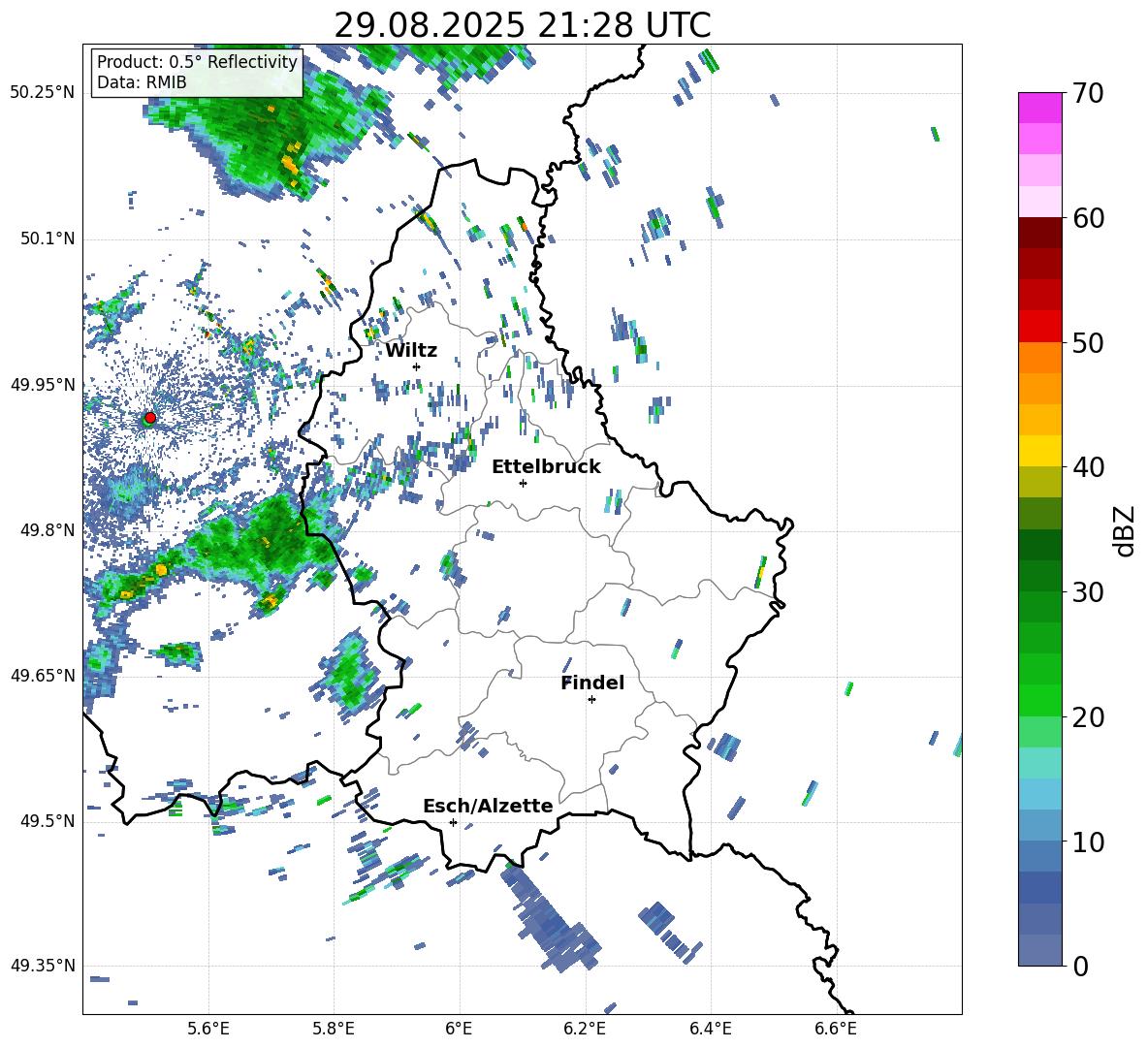Click the Wiltz city label
This screenshot has height=1048, width=1148.
pyautogui.click(x=411, y=351)
